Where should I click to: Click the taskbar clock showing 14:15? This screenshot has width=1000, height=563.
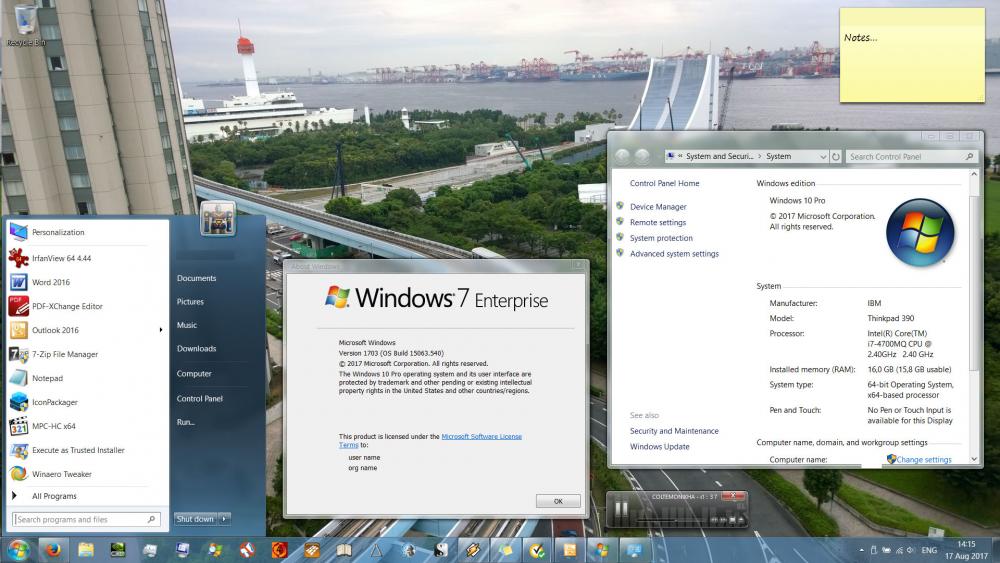coord(966,550)
